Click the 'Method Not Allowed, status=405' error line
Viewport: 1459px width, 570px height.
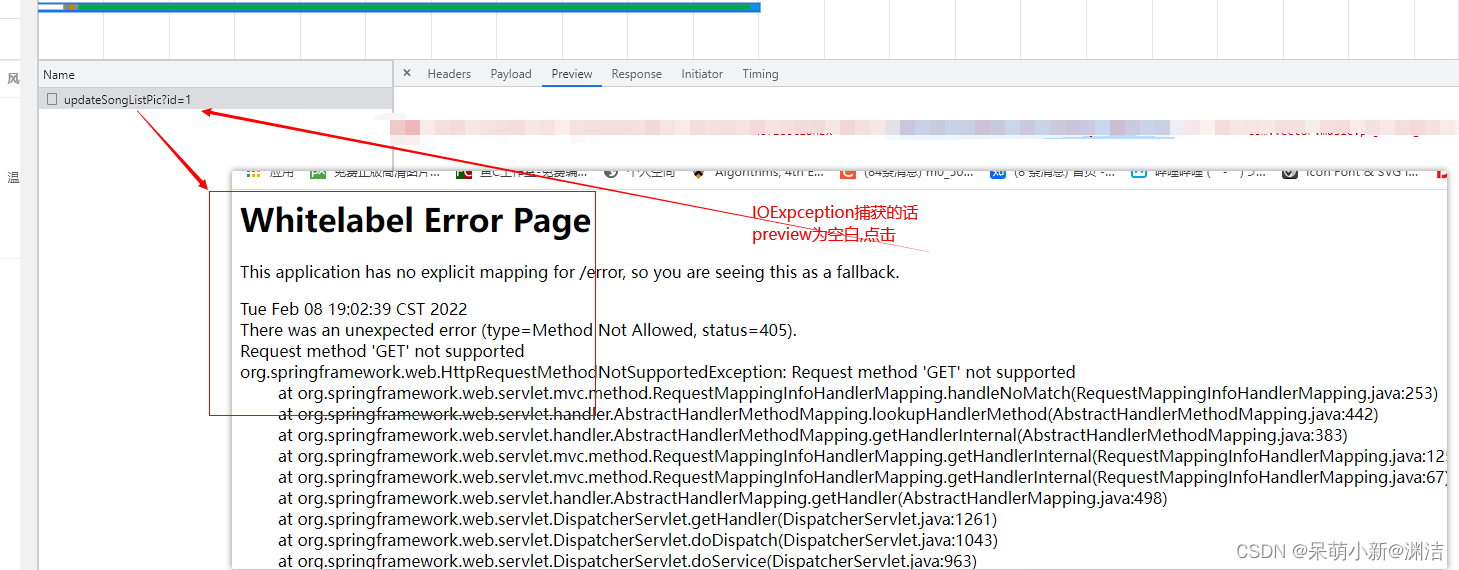pyautogui.click(x=518, y=330)
